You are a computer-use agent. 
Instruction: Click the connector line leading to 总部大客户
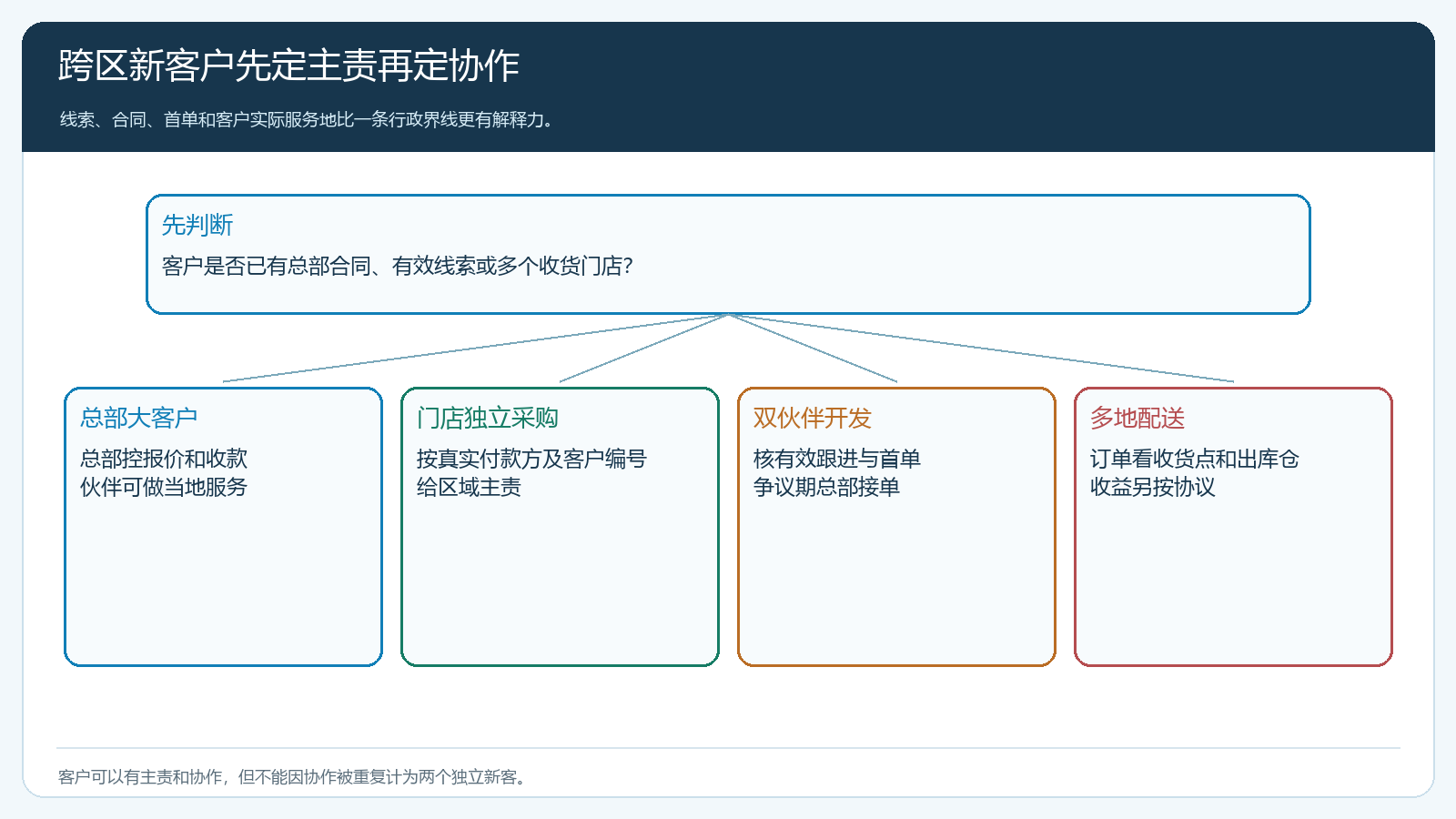pyautogui.click(x=475, y=348)
